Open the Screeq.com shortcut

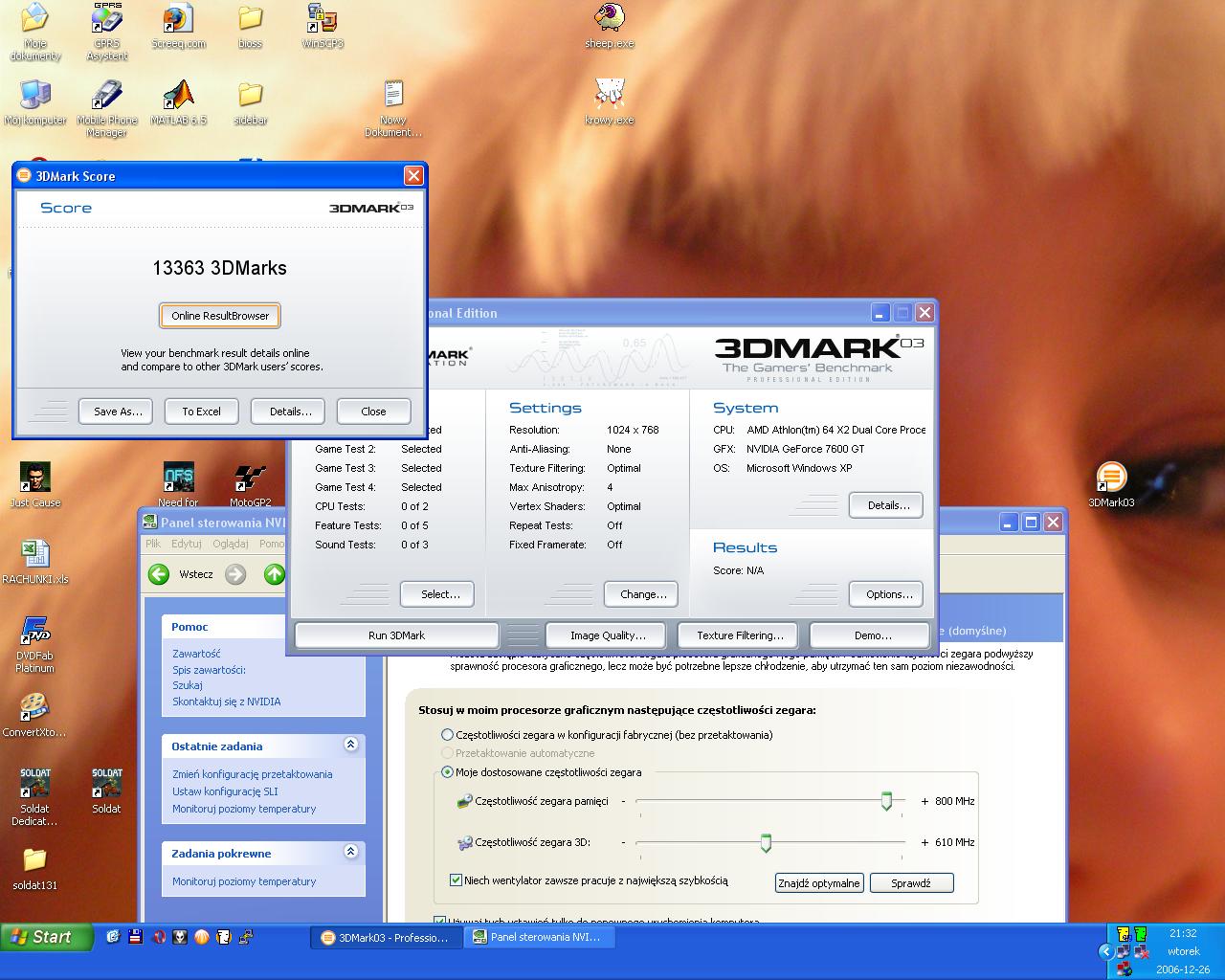[178, 26]
